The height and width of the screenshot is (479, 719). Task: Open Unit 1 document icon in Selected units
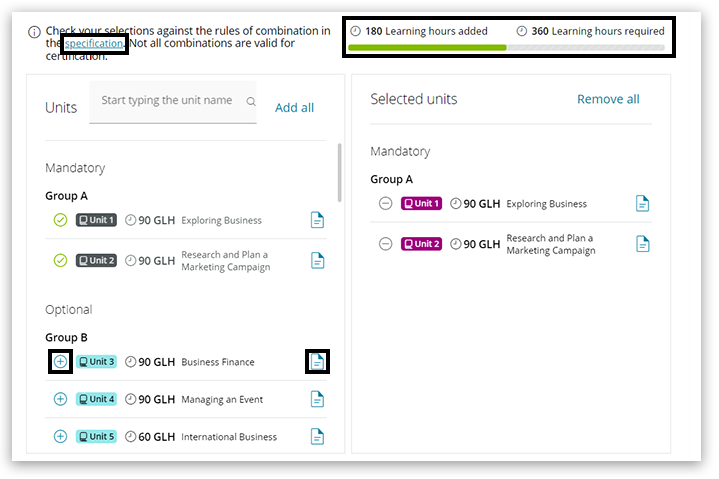point(643,204)
